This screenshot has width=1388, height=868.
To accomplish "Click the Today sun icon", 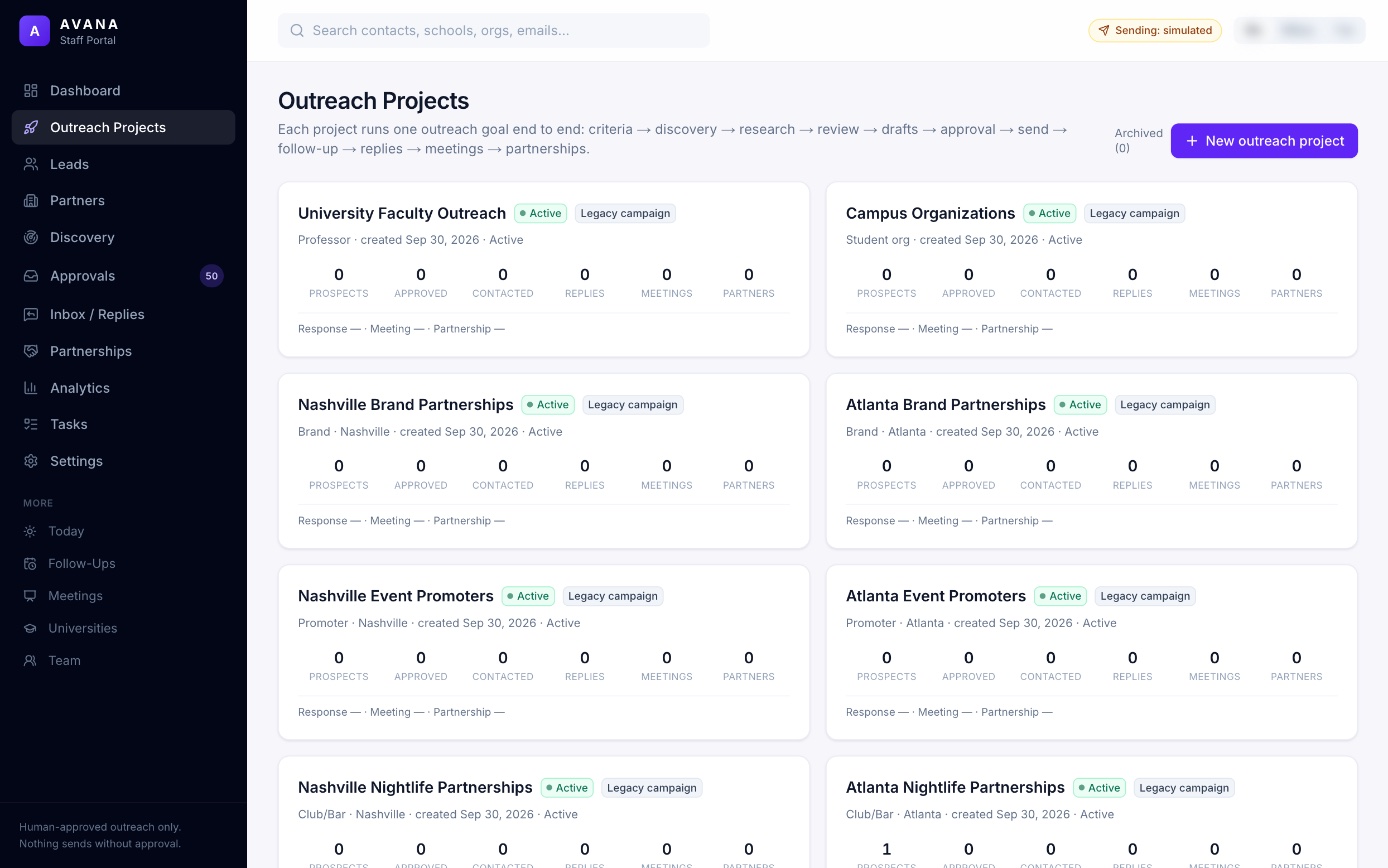I will 30,531.
